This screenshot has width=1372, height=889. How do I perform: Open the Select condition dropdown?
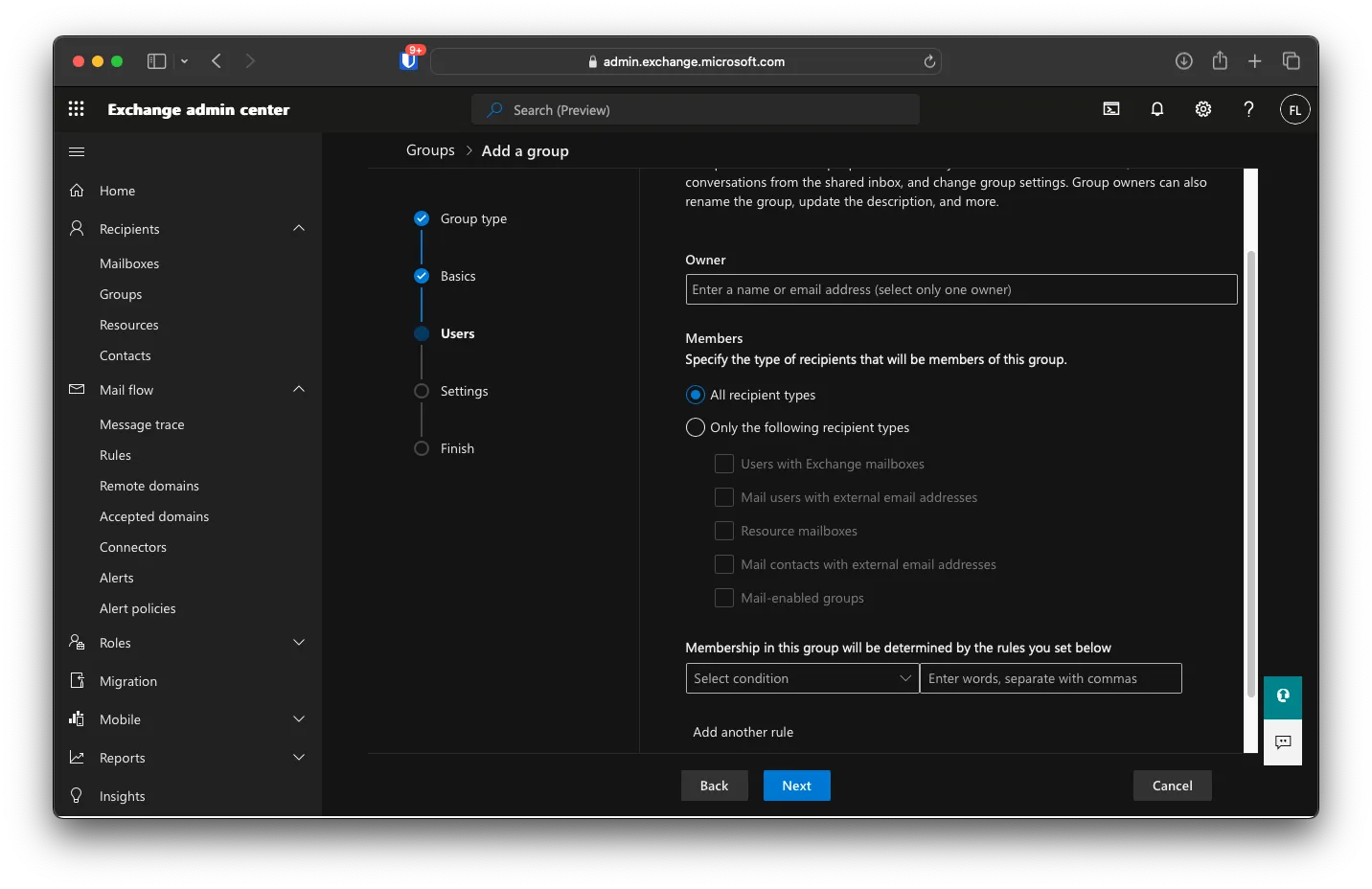coord(802,678)
